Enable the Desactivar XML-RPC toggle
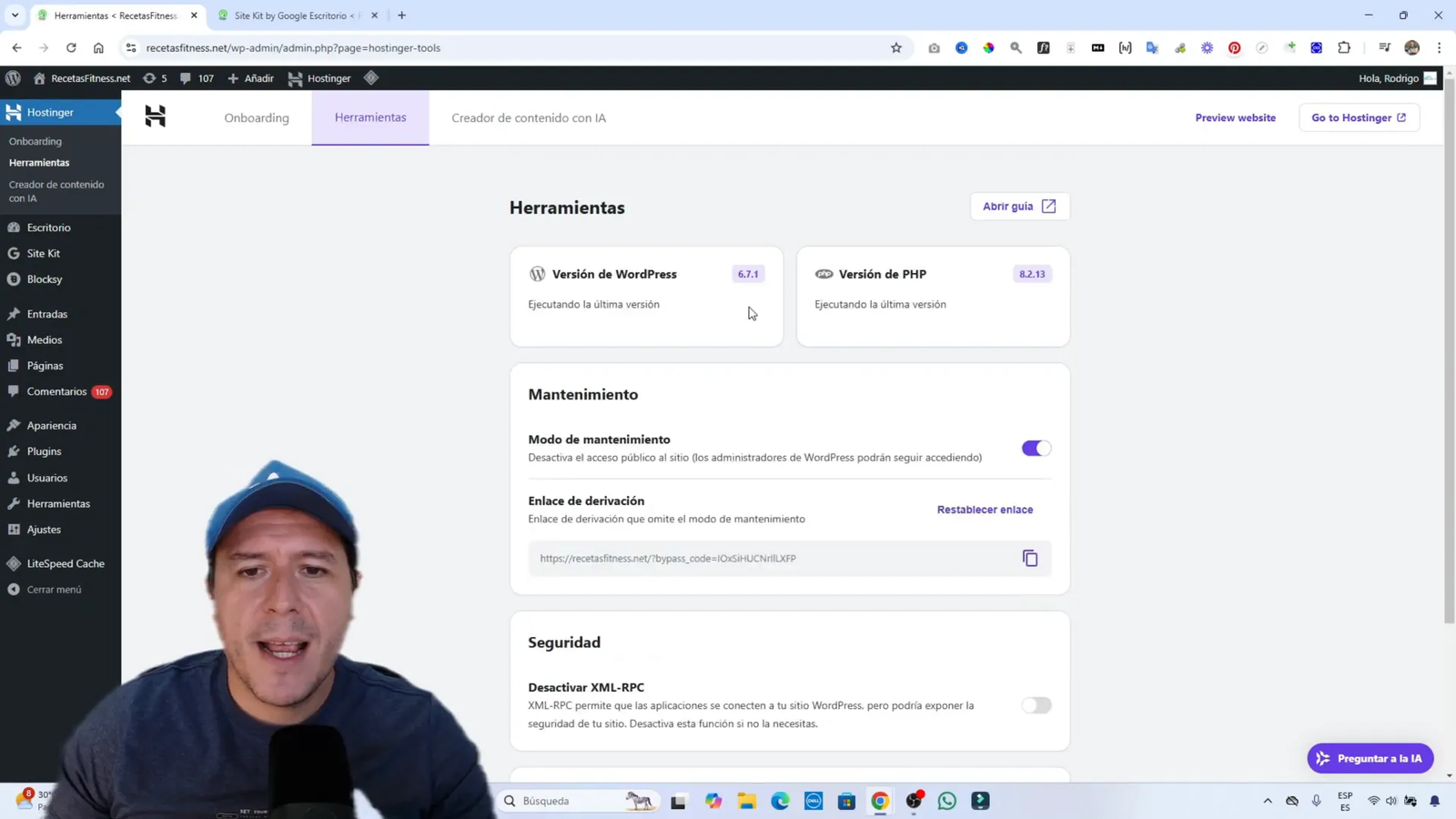 [1036, 705]
